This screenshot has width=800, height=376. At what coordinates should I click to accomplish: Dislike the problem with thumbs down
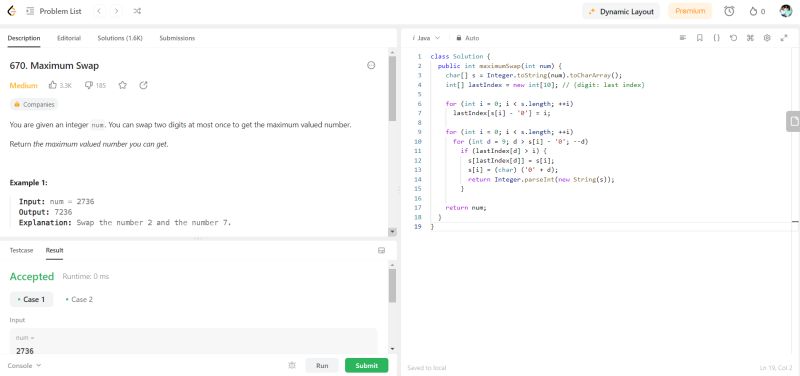click(95, 86)
